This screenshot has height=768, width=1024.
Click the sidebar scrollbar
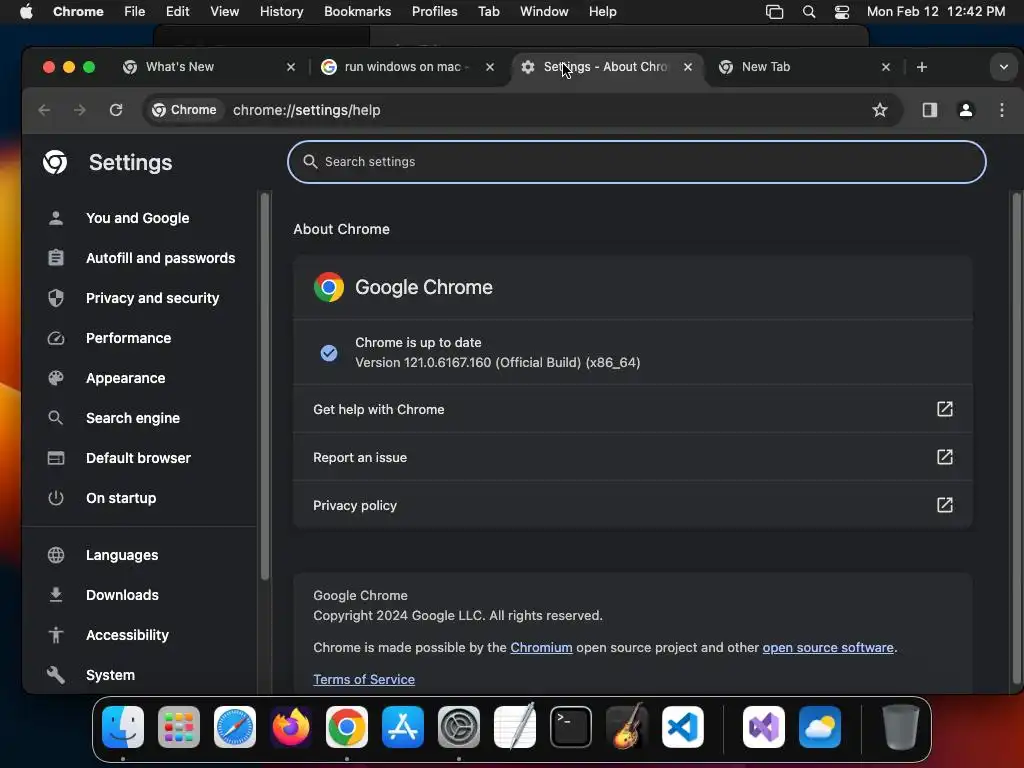[264, 385]
